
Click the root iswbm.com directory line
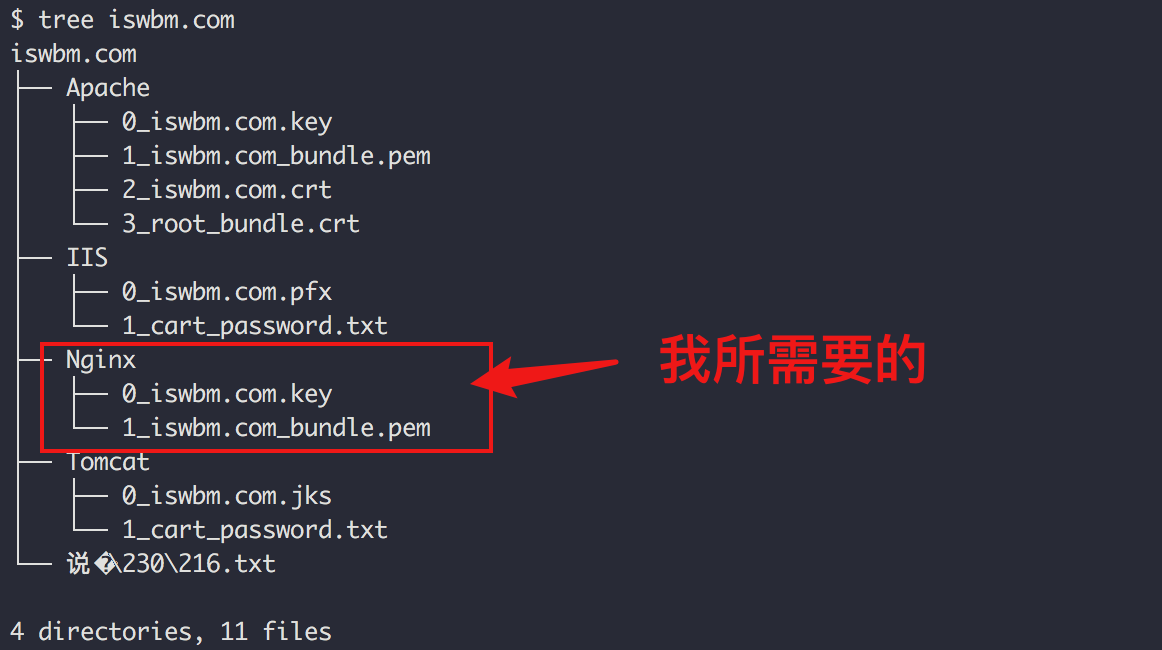click(x=74, y=54)
